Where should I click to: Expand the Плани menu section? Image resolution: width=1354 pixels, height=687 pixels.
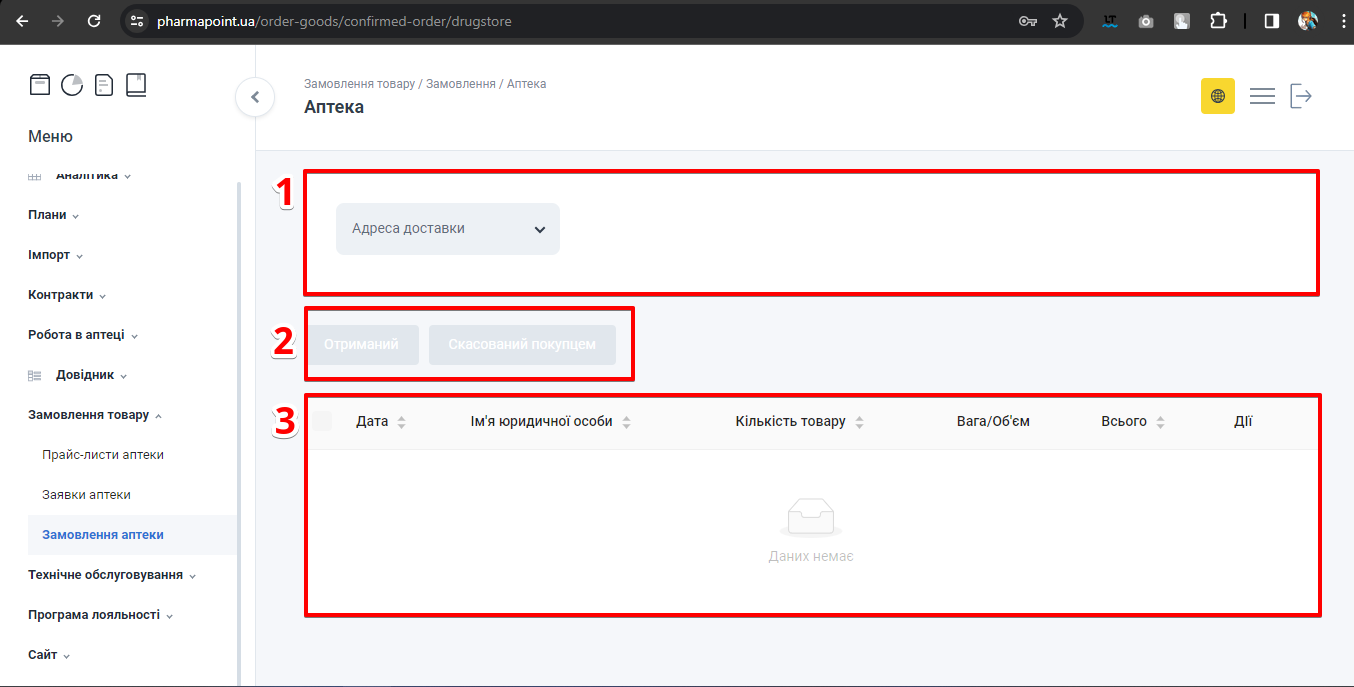tap(53, 215)
